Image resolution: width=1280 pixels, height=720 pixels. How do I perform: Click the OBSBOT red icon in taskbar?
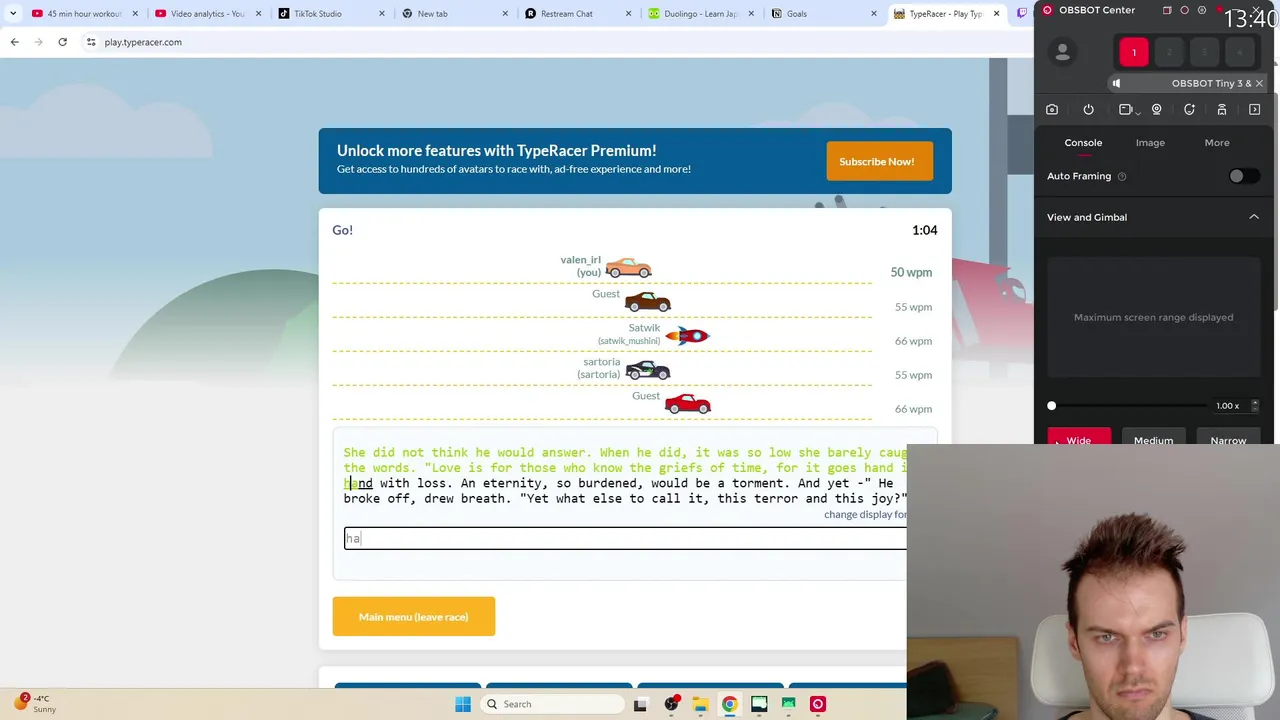[818, 704]
